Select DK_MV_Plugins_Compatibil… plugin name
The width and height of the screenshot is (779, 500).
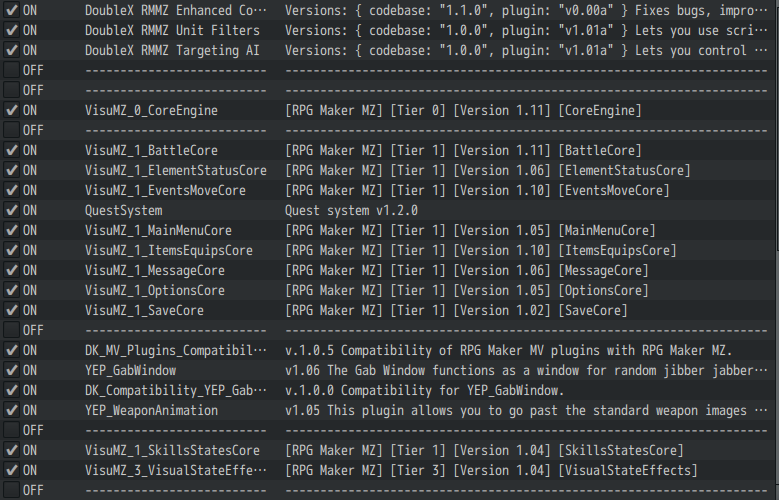point(175,350)
